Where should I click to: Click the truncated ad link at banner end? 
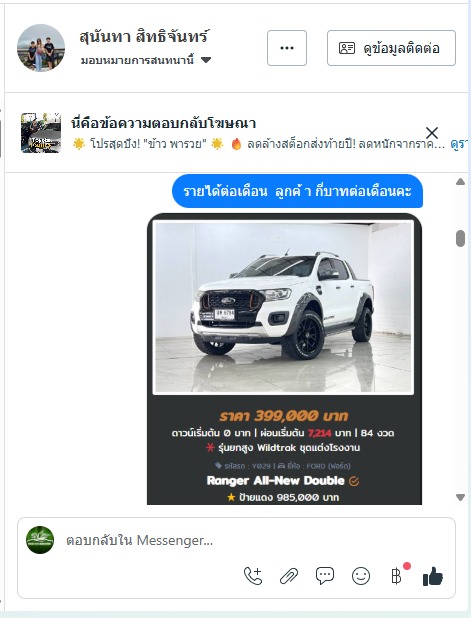[460, 144]
